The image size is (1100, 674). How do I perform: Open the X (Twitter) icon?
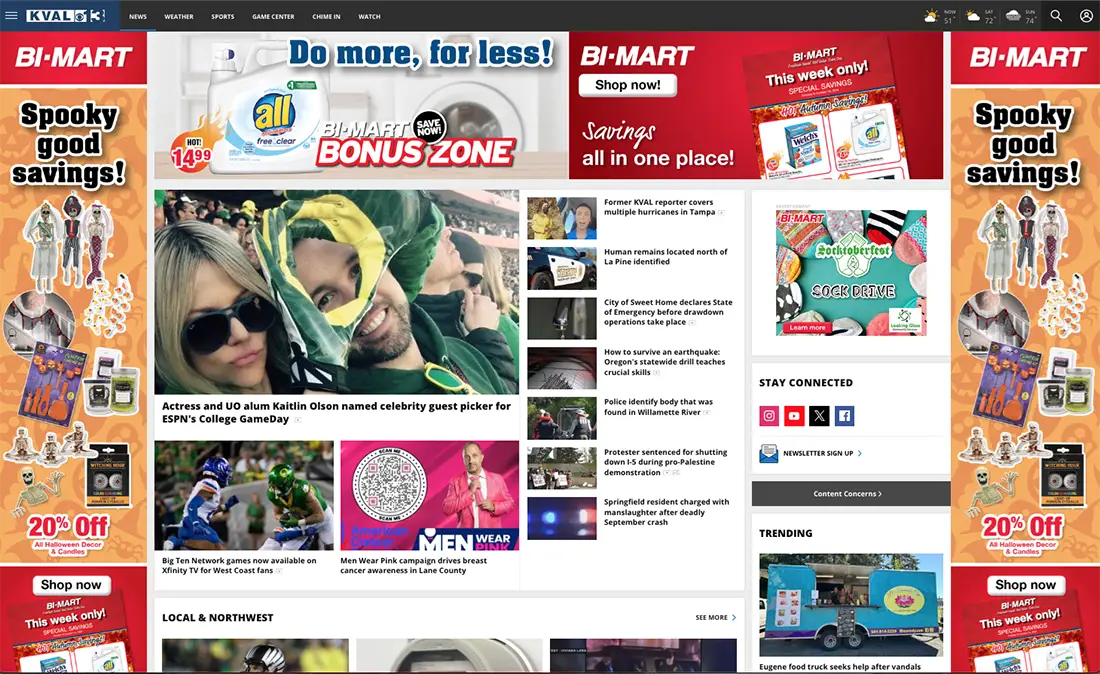(x=819, y=416)
